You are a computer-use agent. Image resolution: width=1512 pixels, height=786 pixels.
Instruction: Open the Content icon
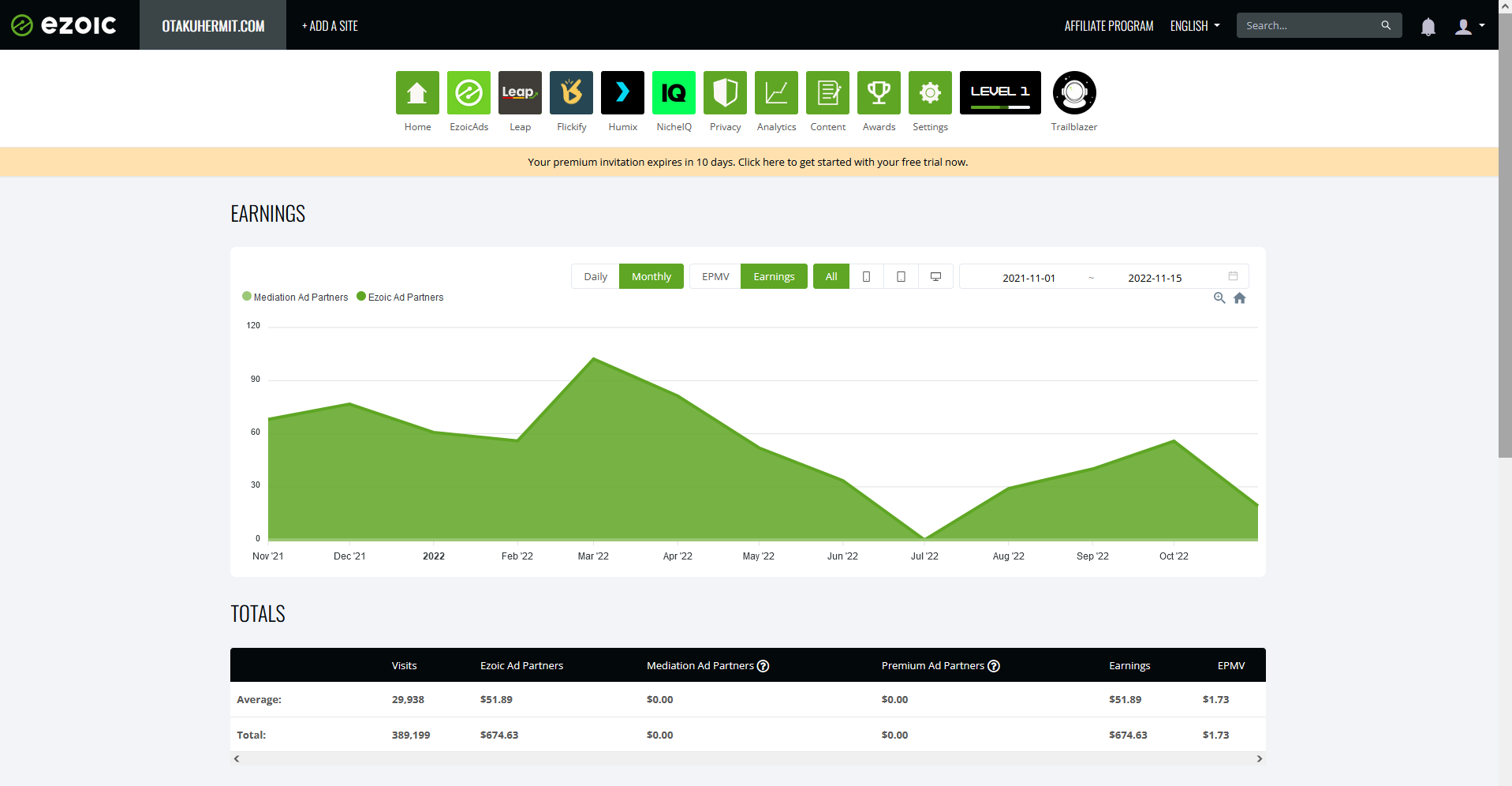[827, 92]
